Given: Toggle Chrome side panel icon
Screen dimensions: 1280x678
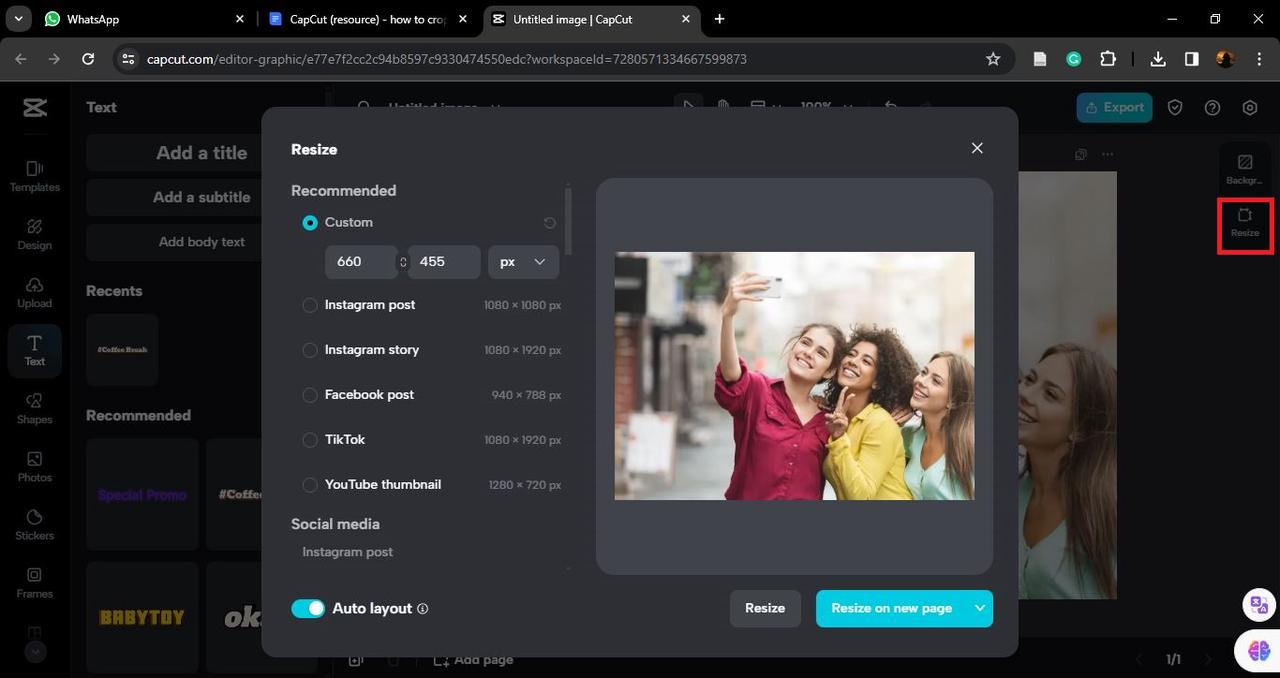Looking at the screenshot, I should pos(1192,59).
